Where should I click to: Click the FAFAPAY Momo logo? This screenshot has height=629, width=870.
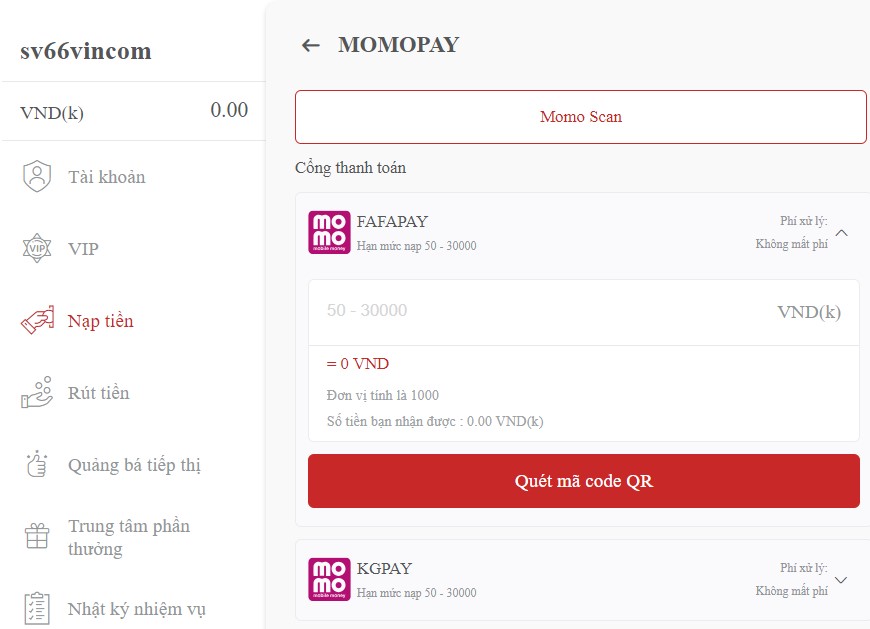[329, 233]
